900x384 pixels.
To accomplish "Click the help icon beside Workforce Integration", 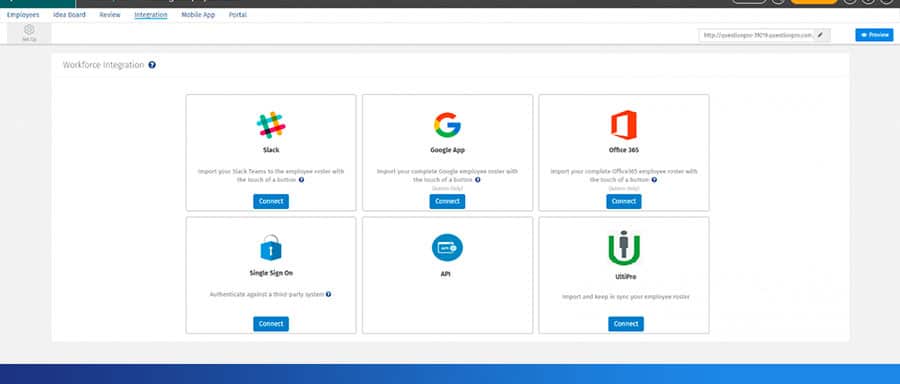I will (152, 65).
